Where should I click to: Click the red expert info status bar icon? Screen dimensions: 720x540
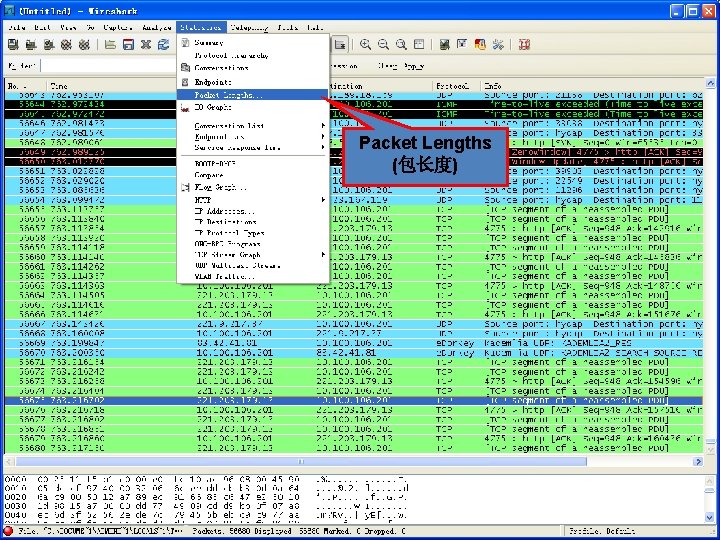pyautogui.click(x=8, y=531)
